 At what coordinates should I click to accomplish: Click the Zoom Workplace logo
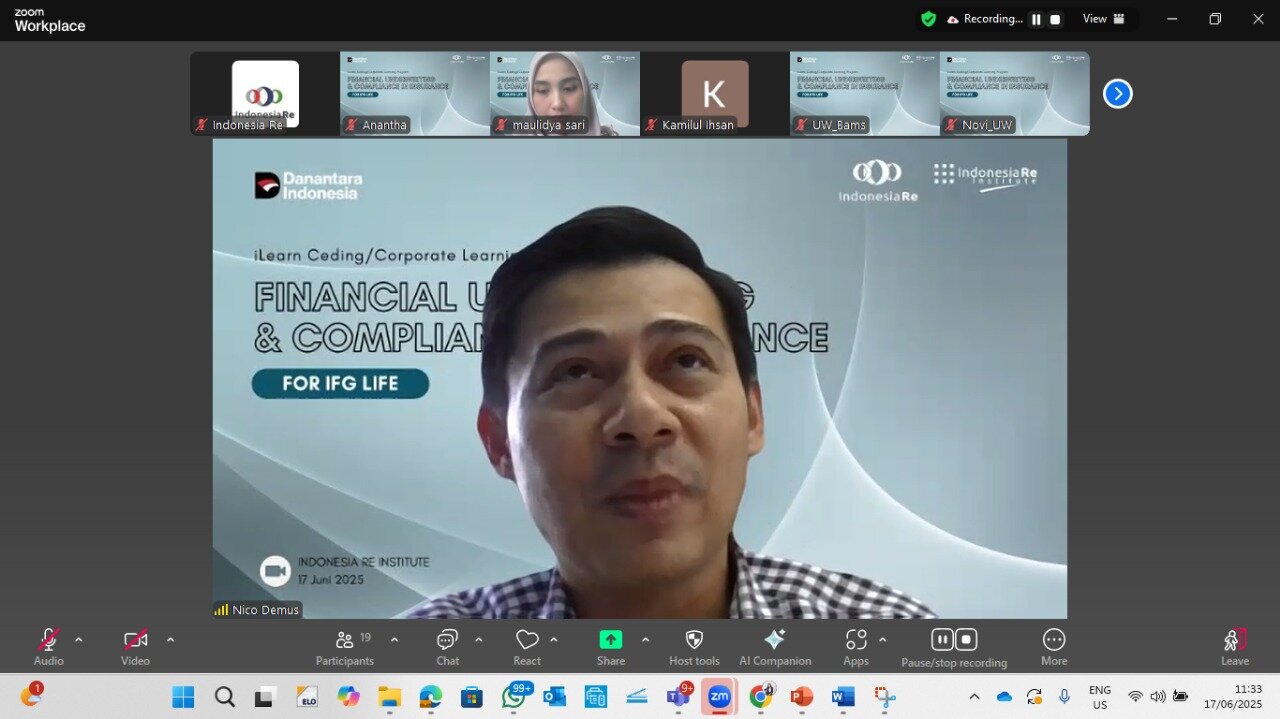pos(50,20)
